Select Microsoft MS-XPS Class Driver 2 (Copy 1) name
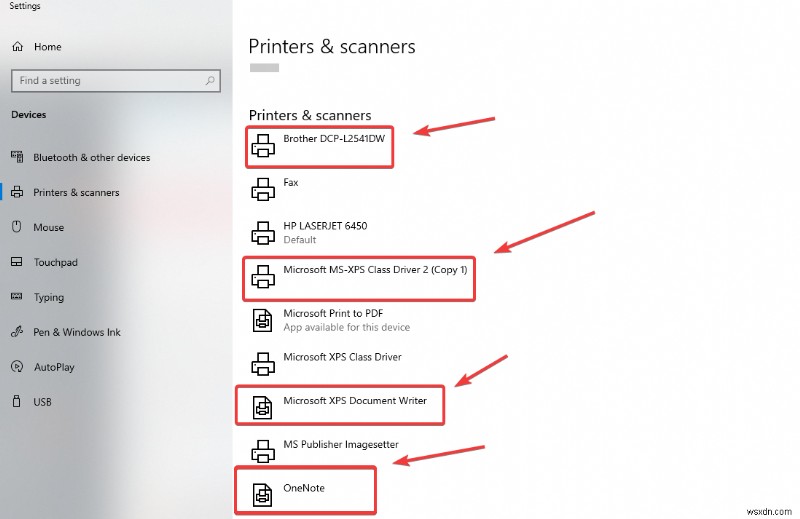The image size is (800, 519). coord(375,270)
